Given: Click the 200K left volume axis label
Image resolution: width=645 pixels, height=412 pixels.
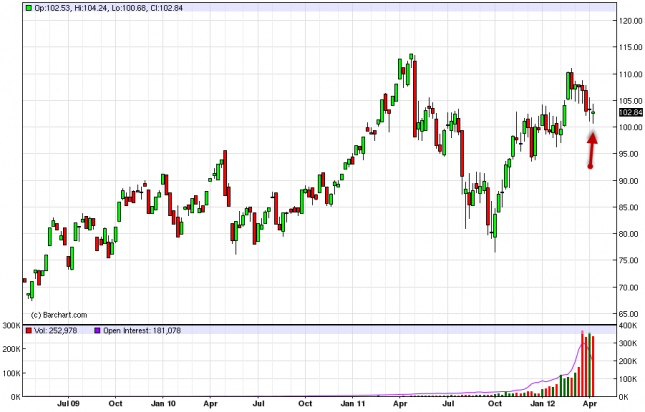Looking at the screenshot, I should (12, 349).
